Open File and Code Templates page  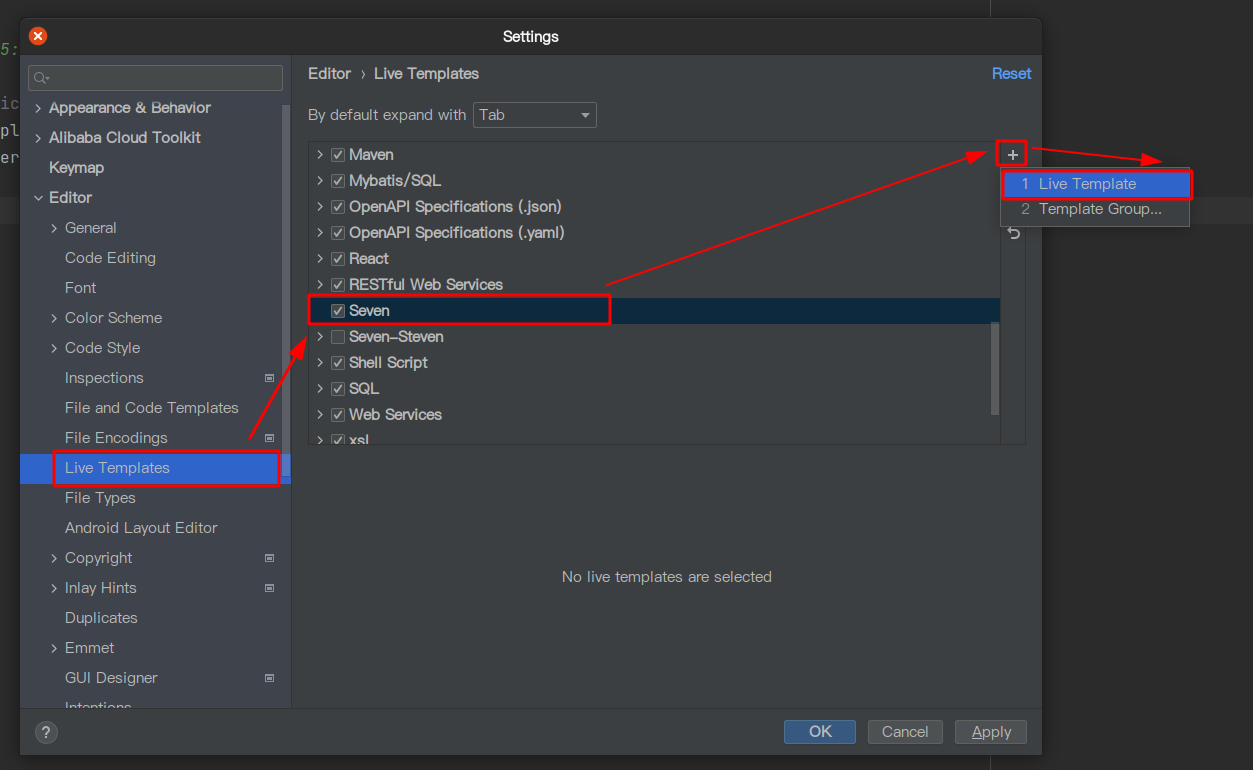click(x=152, y=408)
